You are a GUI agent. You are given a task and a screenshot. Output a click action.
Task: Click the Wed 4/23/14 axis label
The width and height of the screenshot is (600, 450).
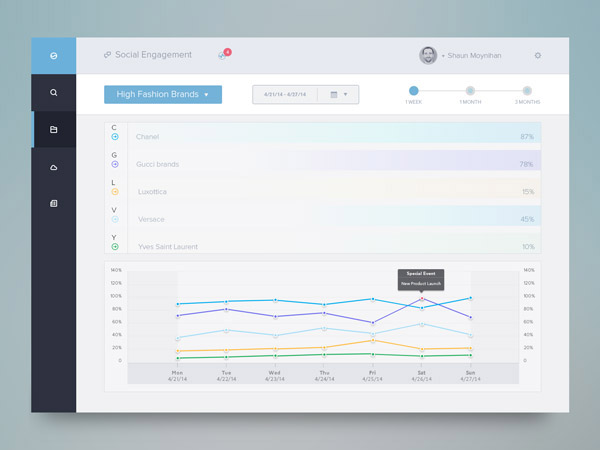click(x=275, y=376)
